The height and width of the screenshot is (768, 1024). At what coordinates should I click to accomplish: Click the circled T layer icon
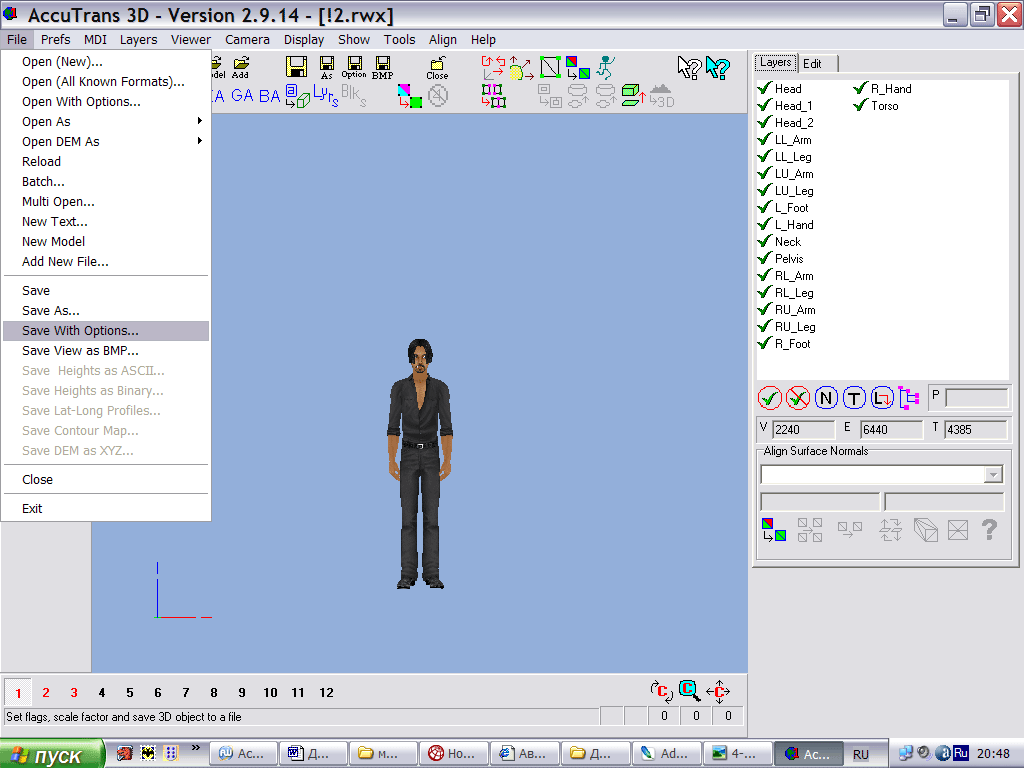[854, 397]
